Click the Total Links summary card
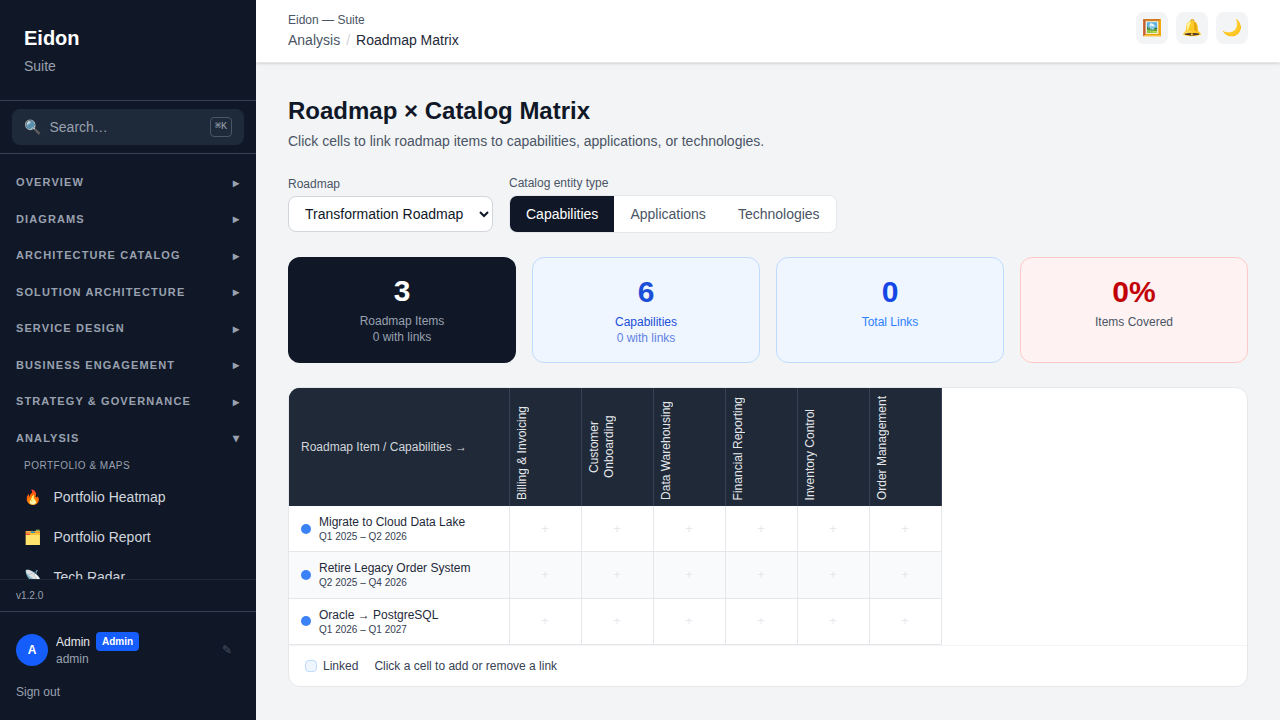 click(890, 310)
